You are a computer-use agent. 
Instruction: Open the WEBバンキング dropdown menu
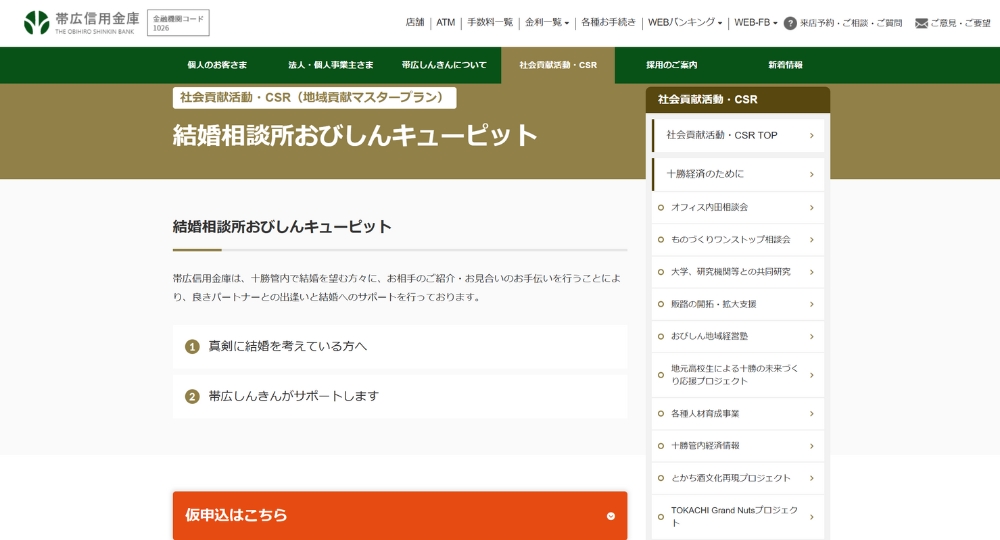click(685, 22)
